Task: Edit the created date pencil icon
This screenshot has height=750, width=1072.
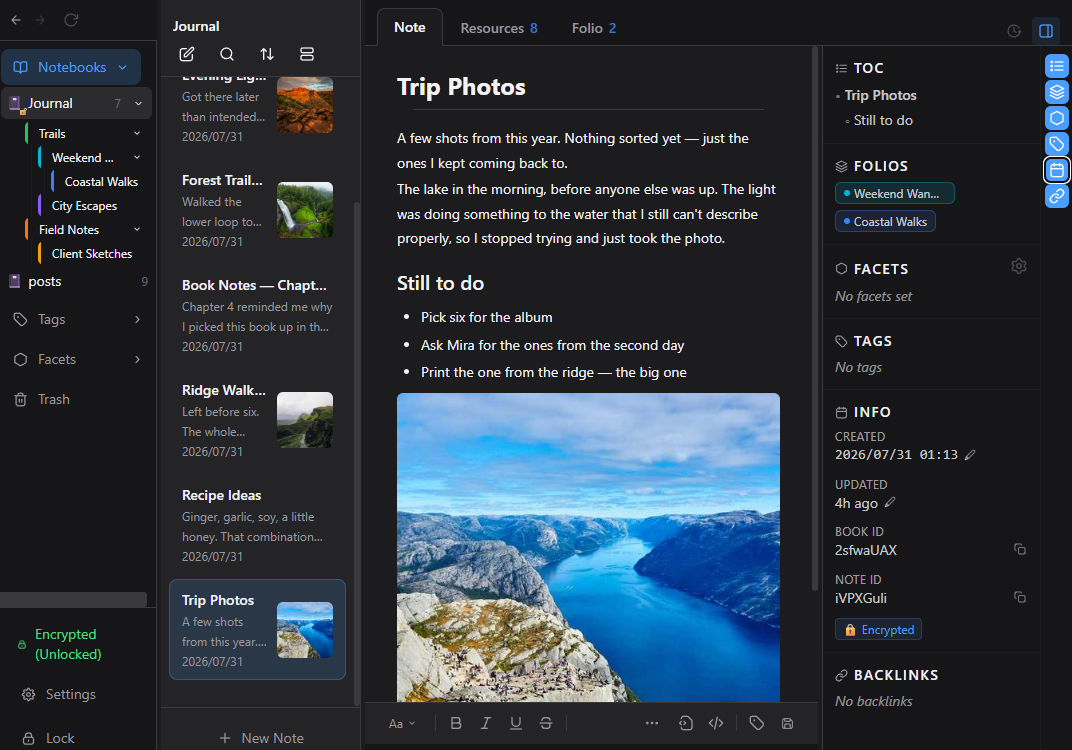Action: [x=969, y=455]
